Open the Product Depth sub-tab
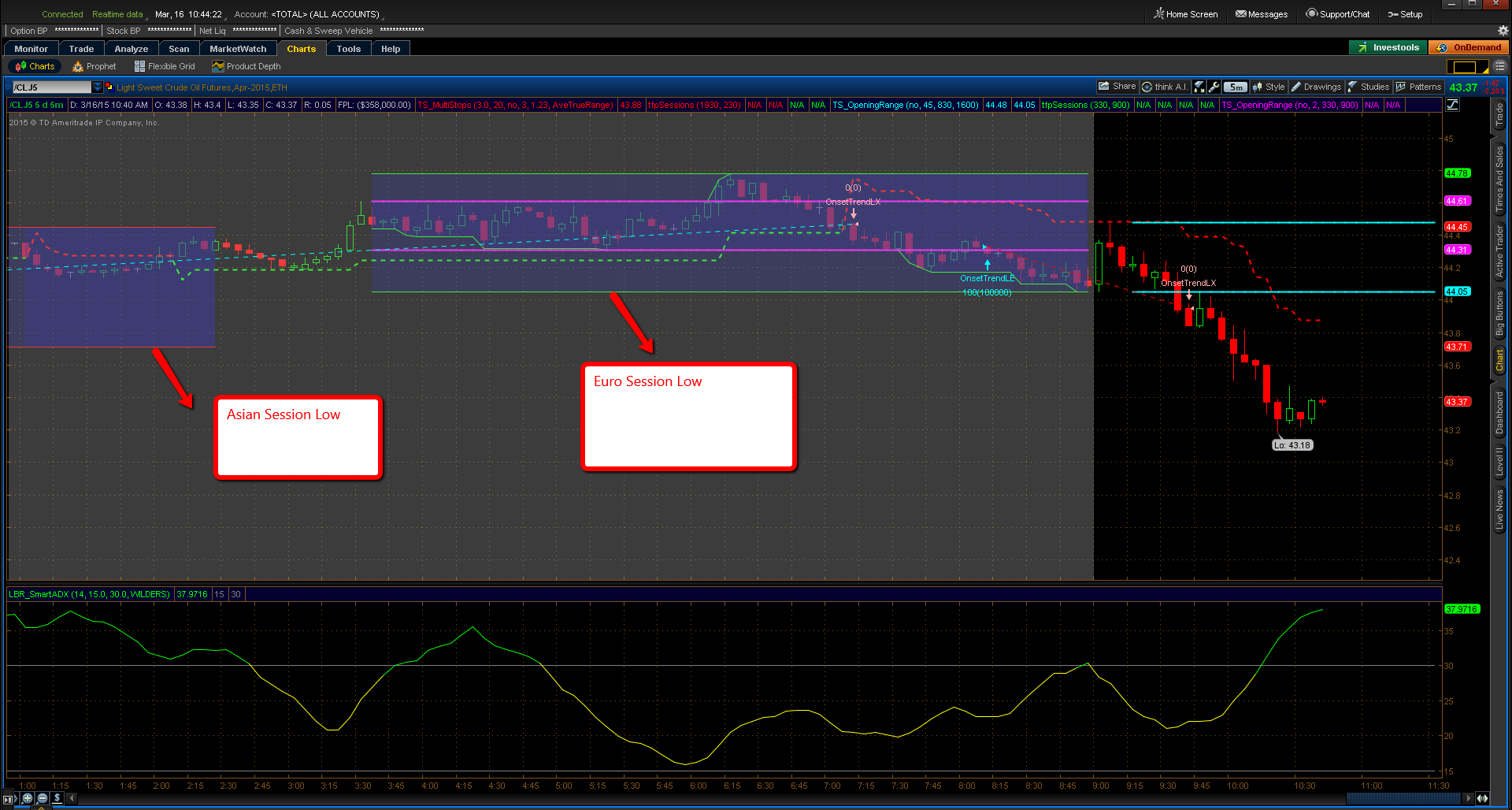This screenshot has width=1512, height=810. pyautogui.click(x=246, y=66)
